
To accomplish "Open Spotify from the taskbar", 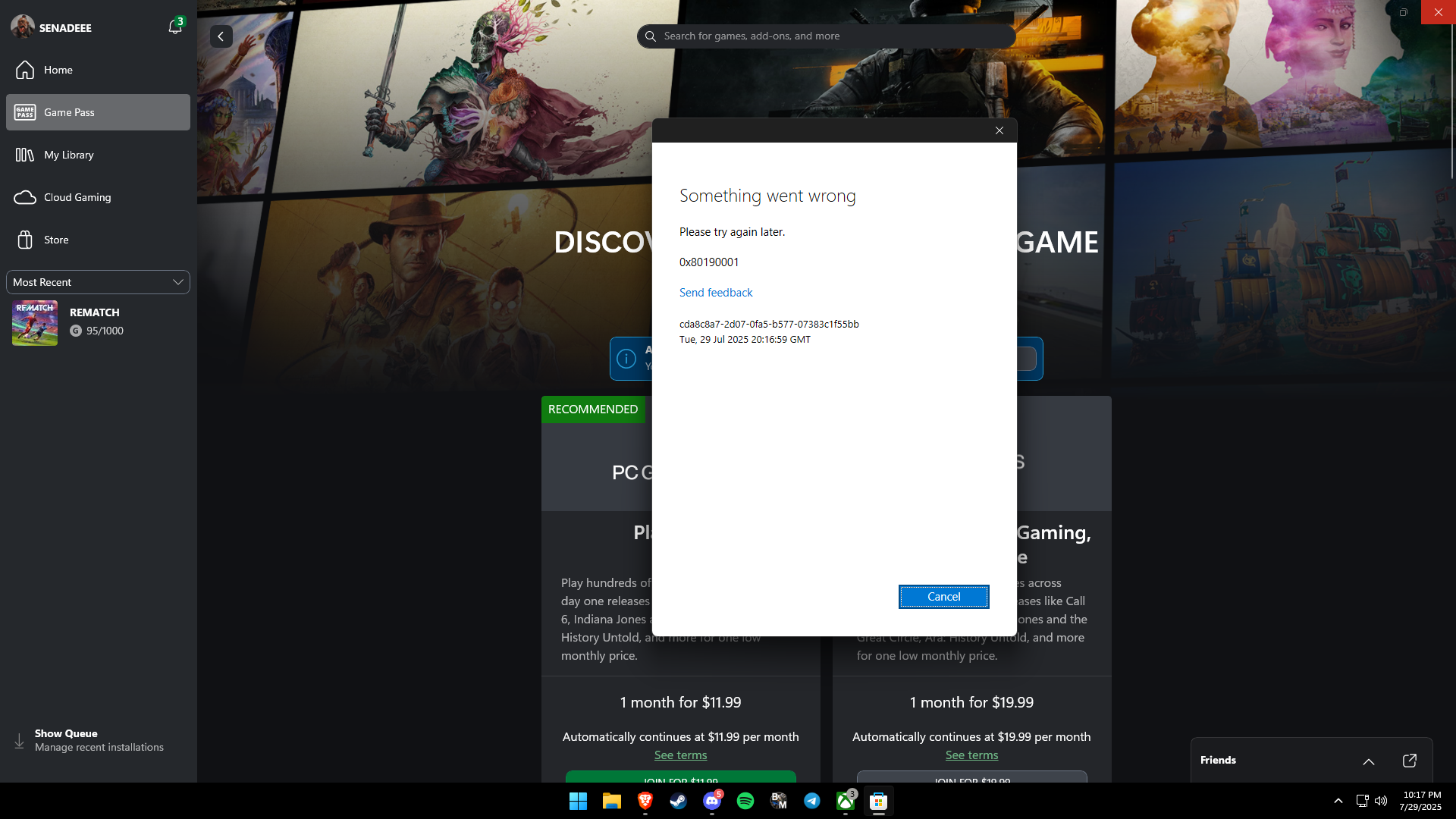I will coord(745,801).
